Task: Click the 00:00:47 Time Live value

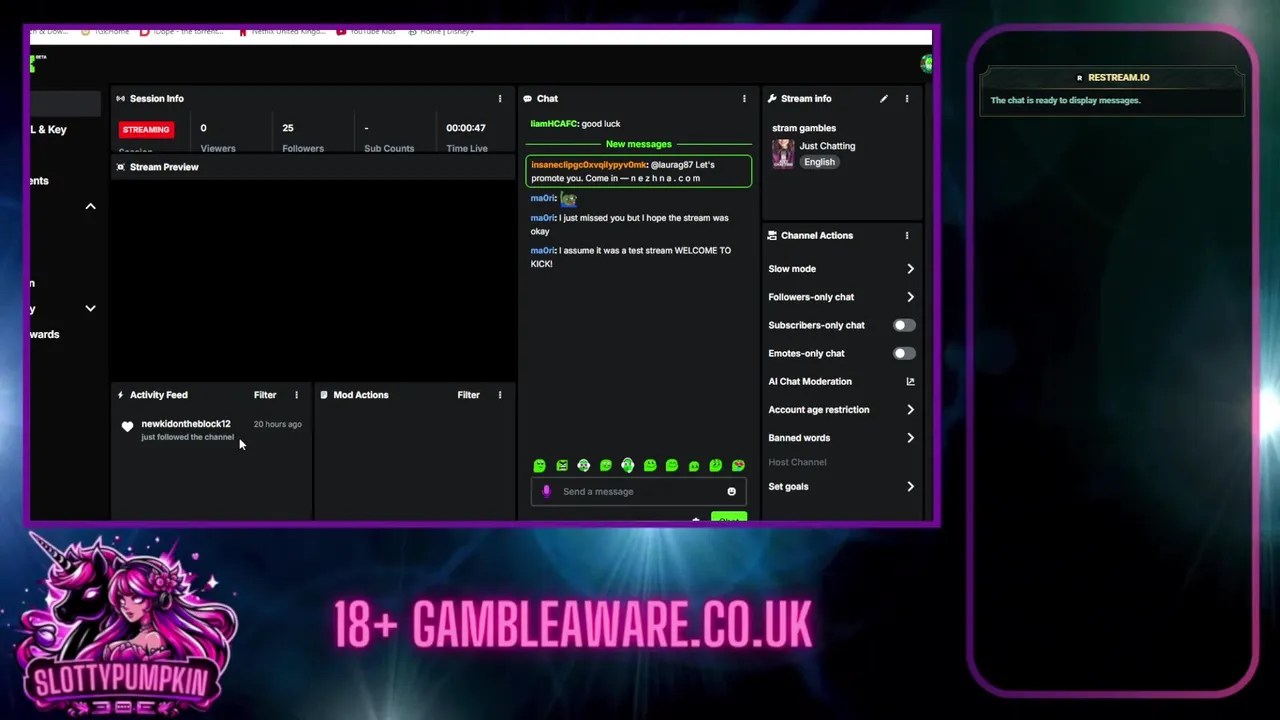Action: click(466, 128)
